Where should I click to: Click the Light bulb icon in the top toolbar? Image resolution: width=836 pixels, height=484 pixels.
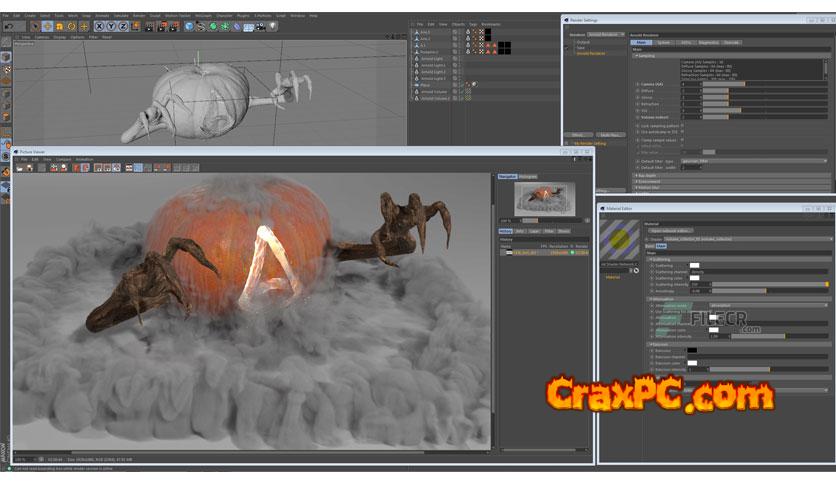[x=272, y=26]
